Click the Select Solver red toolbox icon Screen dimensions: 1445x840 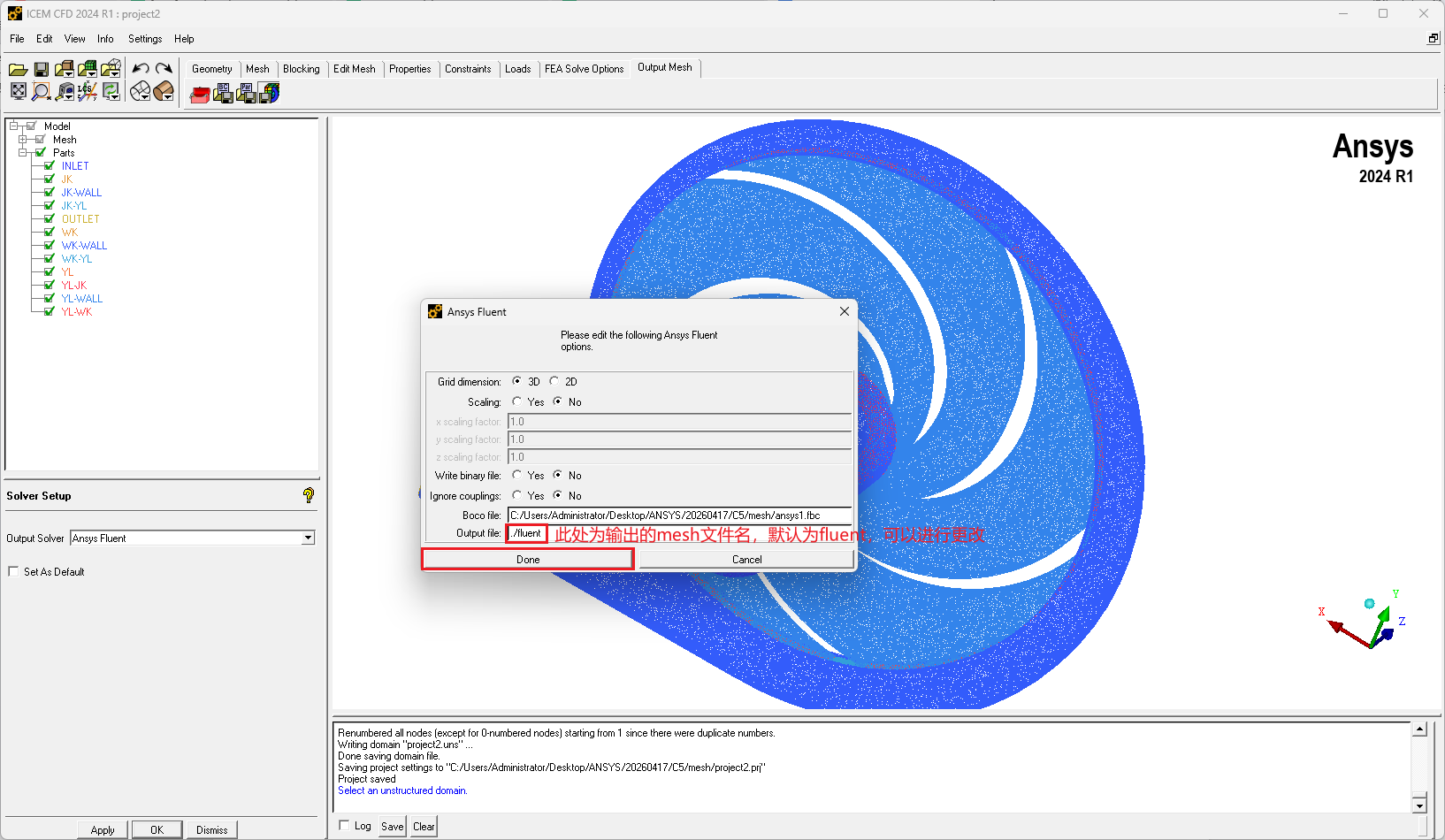click(200, 94)
